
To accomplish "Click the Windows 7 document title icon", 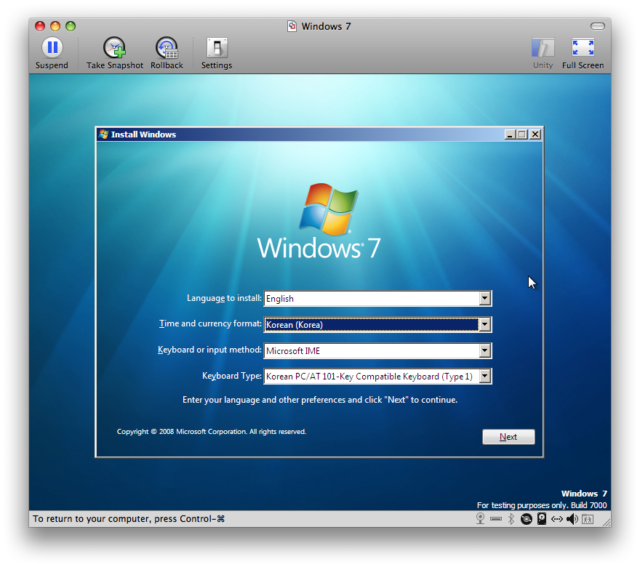I will (292, 26).
